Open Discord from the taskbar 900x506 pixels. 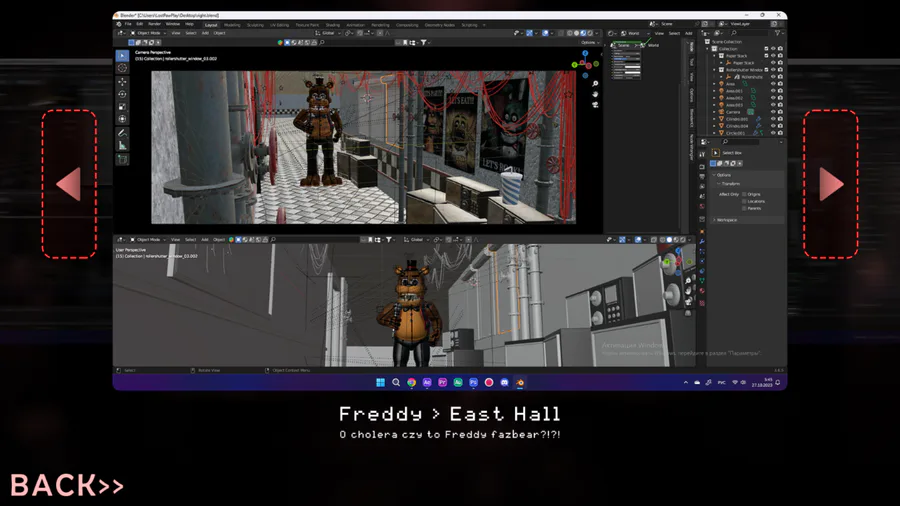click(504, 382)
